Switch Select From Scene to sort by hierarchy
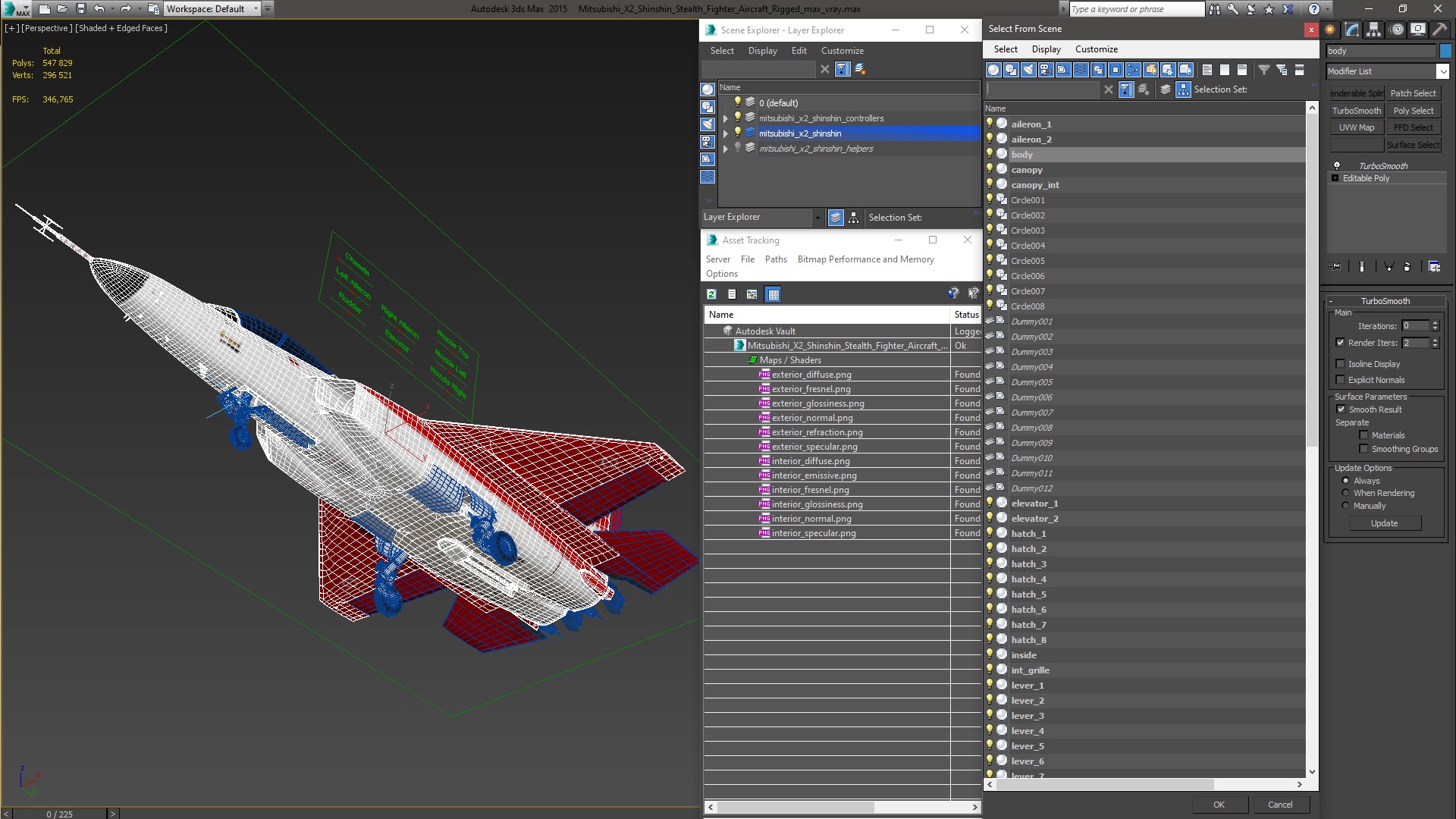 click(1184, 89)
